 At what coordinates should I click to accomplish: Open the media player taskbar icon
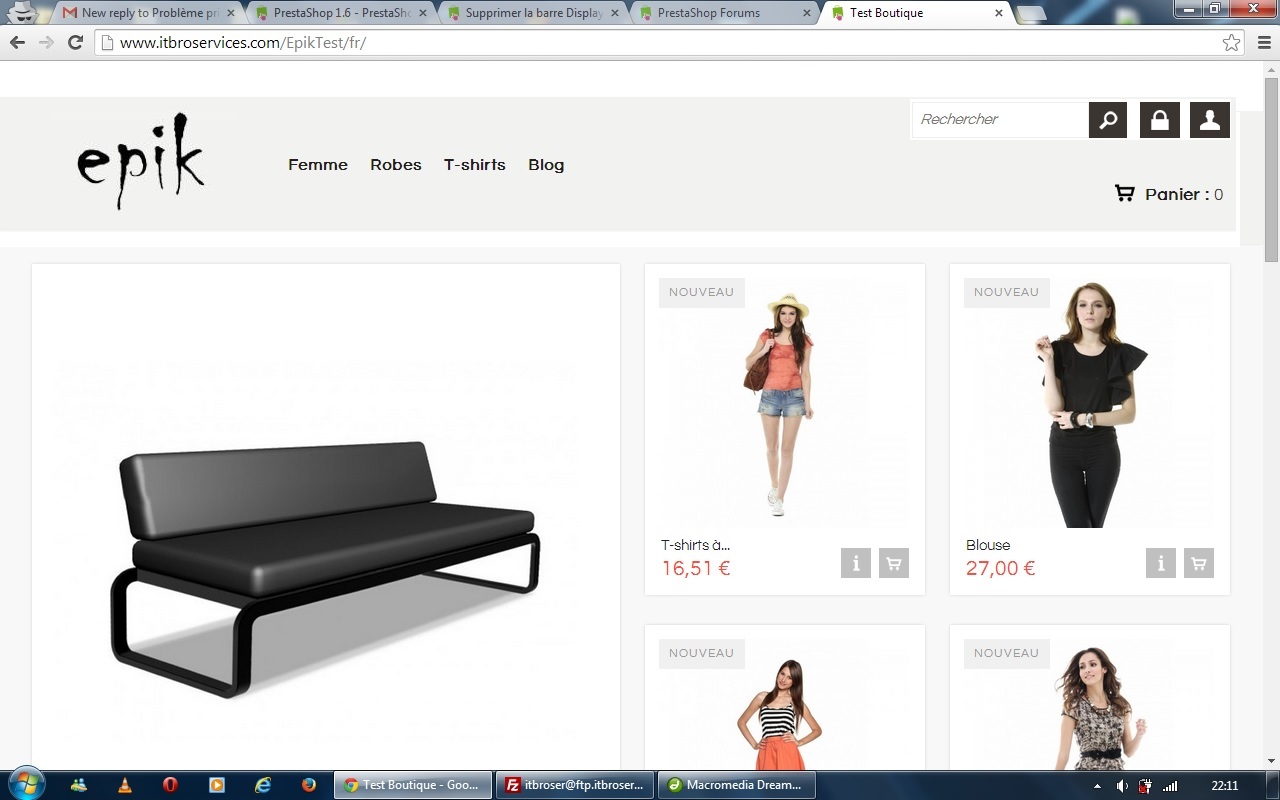[217, 785]
